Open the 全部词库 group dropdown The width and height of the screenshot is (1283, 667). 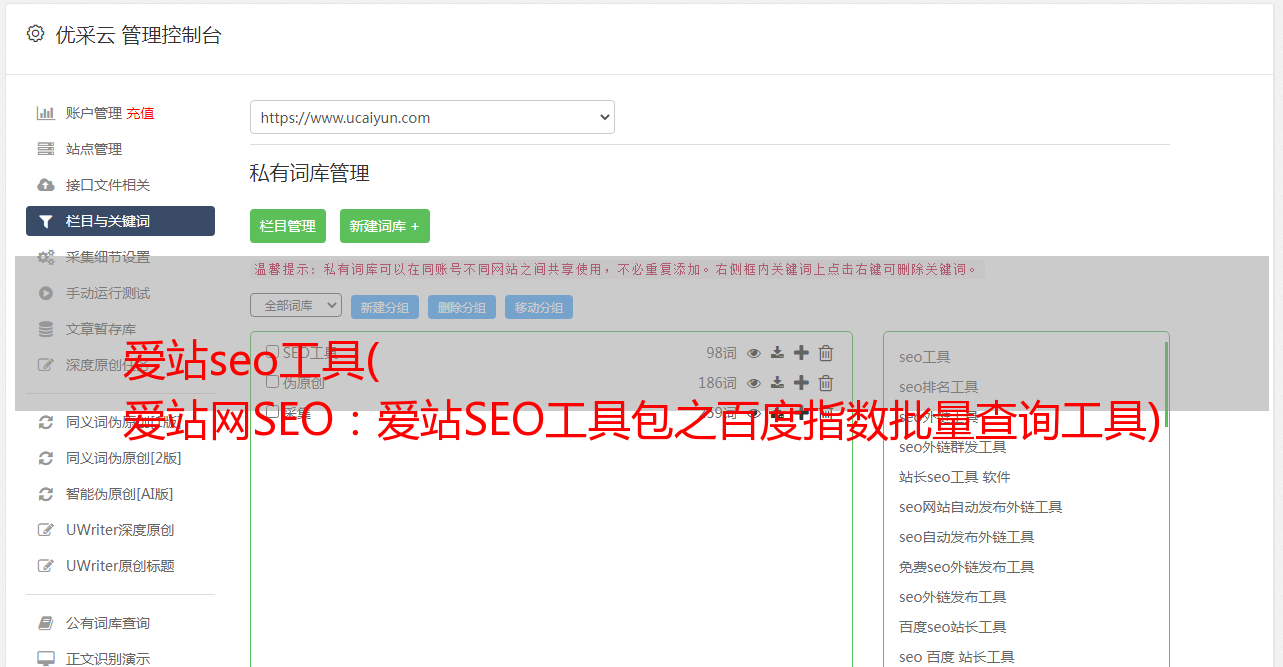296,306
